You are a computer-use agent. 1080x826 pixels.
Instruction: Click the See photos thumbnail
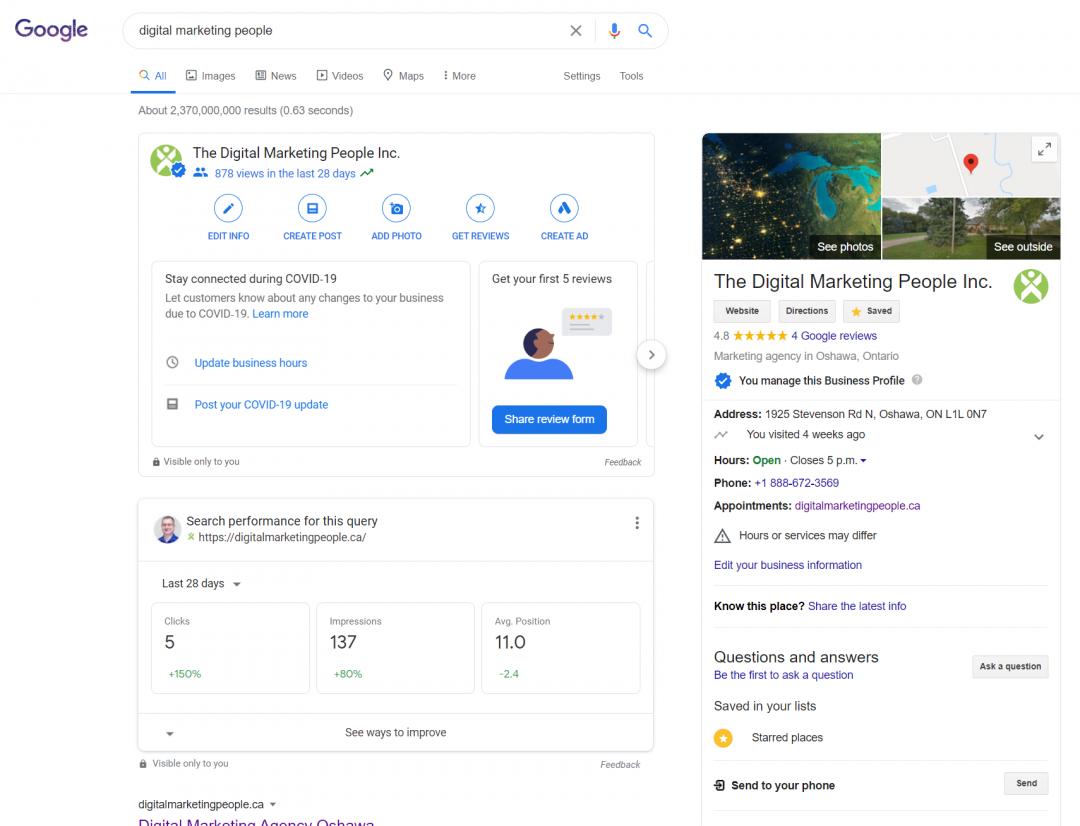791,196
